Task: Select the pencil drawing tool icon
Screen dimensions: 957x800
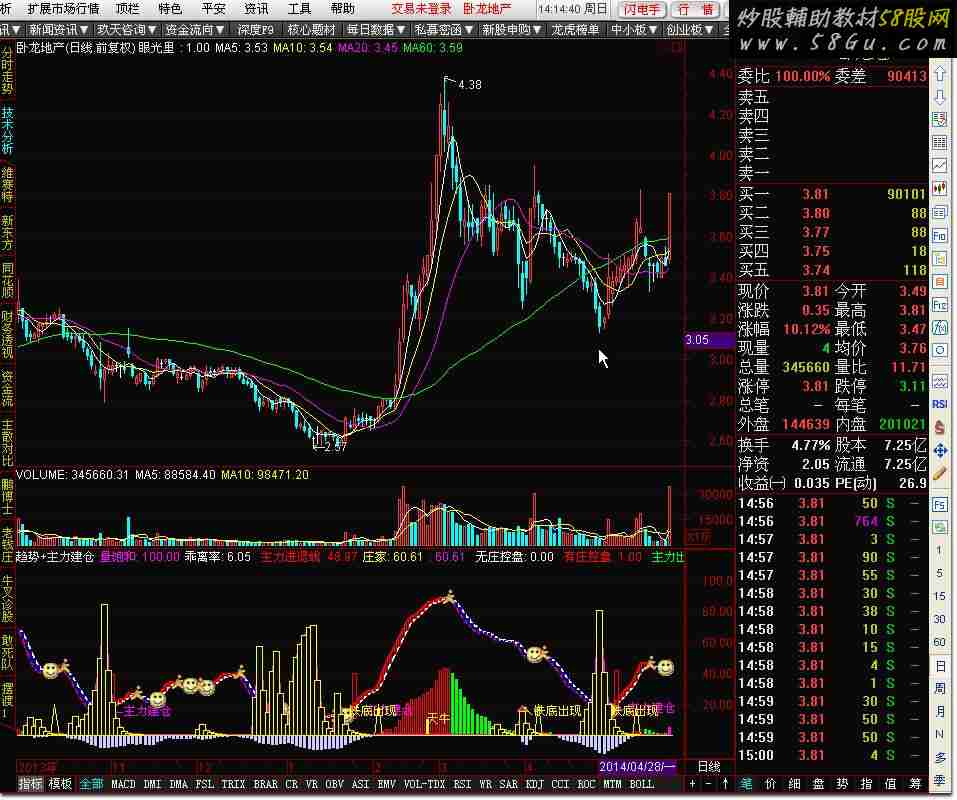Action: pos(940,473)
